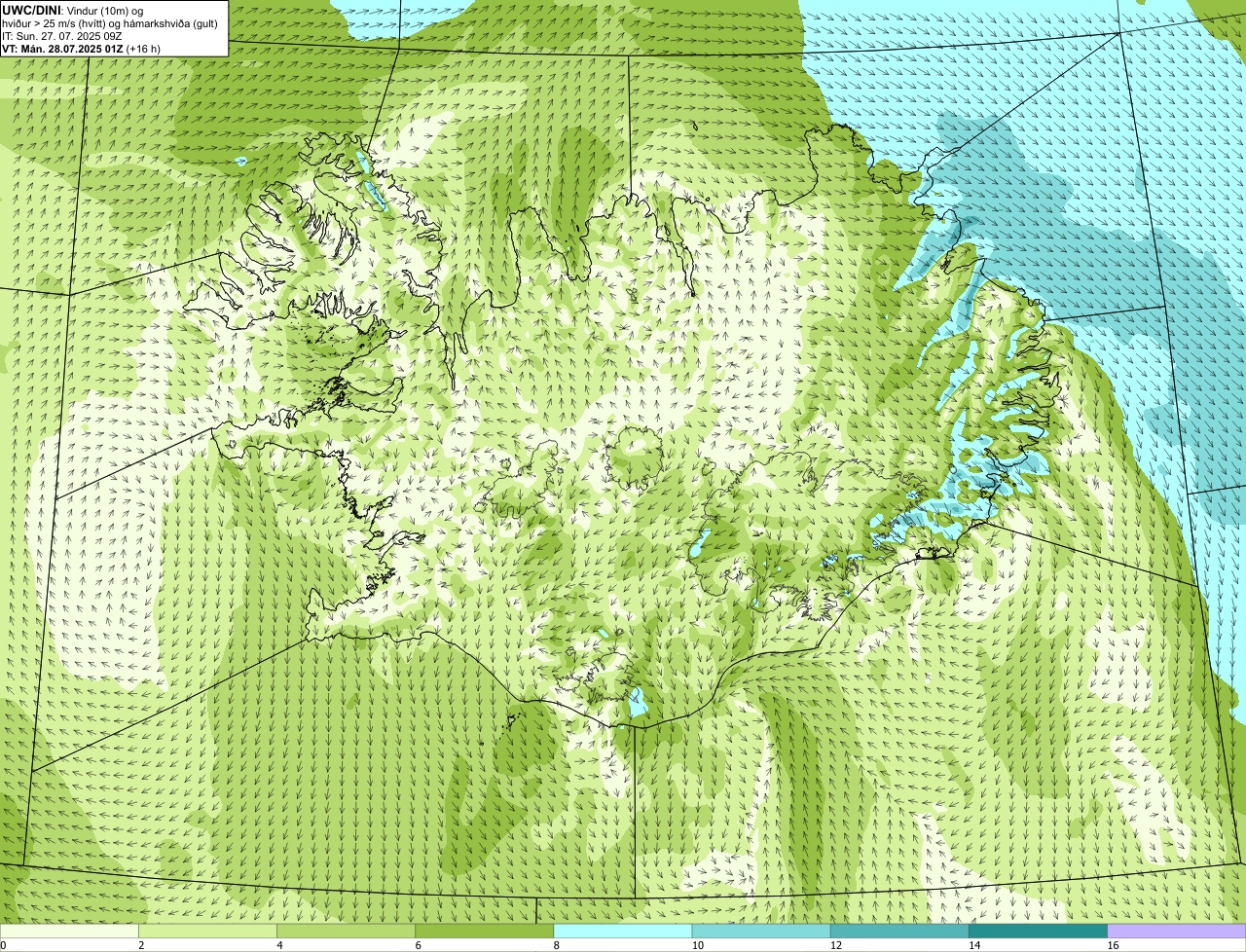Click the lavender swatch above 16 m/s
Viewport: 1246px width, 952px height.
point(1177,932)
